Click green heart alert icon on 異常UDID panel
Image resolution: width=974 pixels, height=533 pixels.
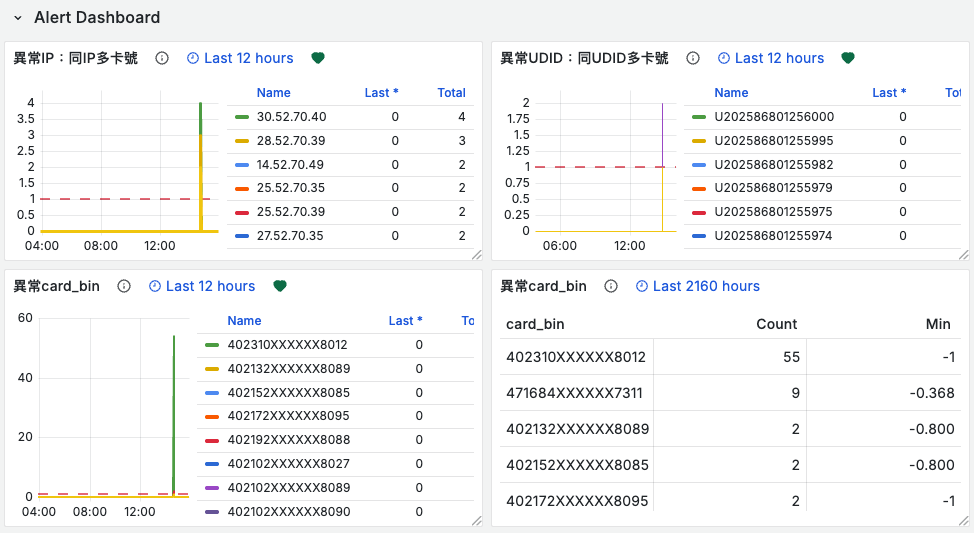847,58
